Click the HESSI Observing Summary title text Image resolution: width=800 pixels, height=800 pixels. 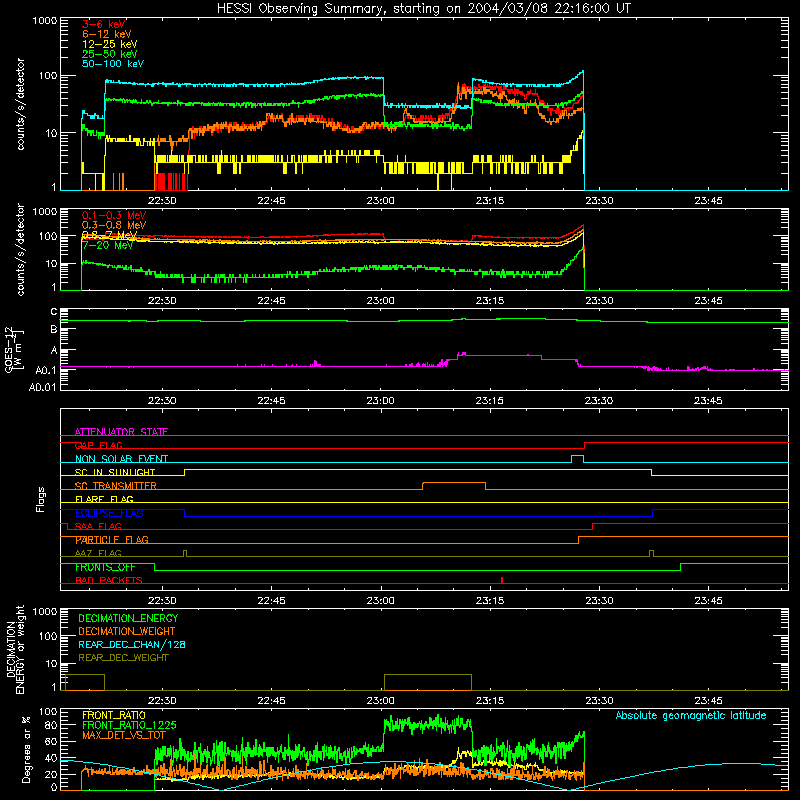click(x=423, y=9)
